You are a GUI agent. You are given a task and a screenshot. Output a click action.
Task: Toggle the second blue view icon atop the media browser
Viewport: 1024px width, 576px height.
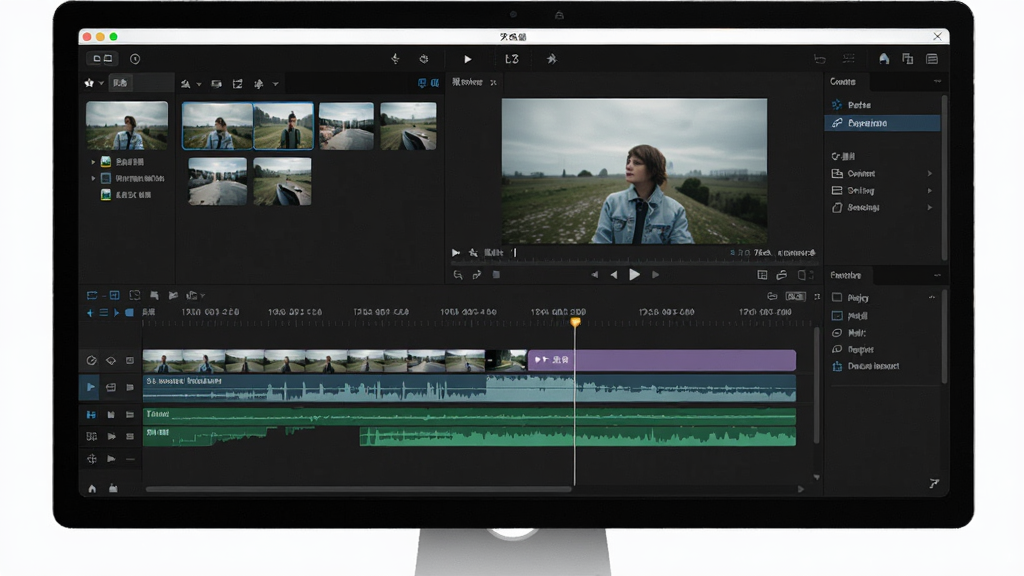point(434,83)
